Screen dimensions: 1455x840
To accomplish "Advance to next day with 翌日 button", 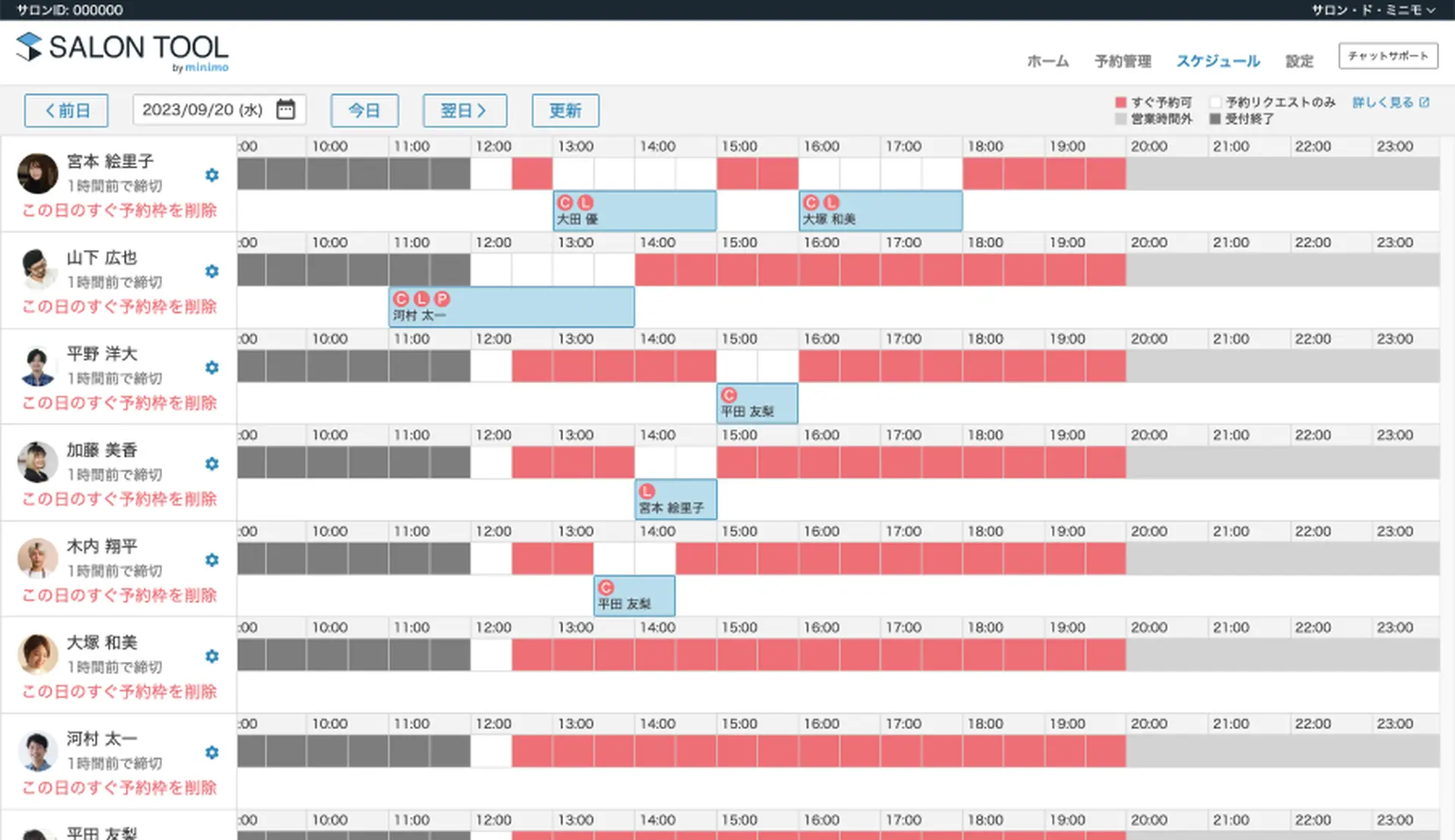I will (464, 111).
